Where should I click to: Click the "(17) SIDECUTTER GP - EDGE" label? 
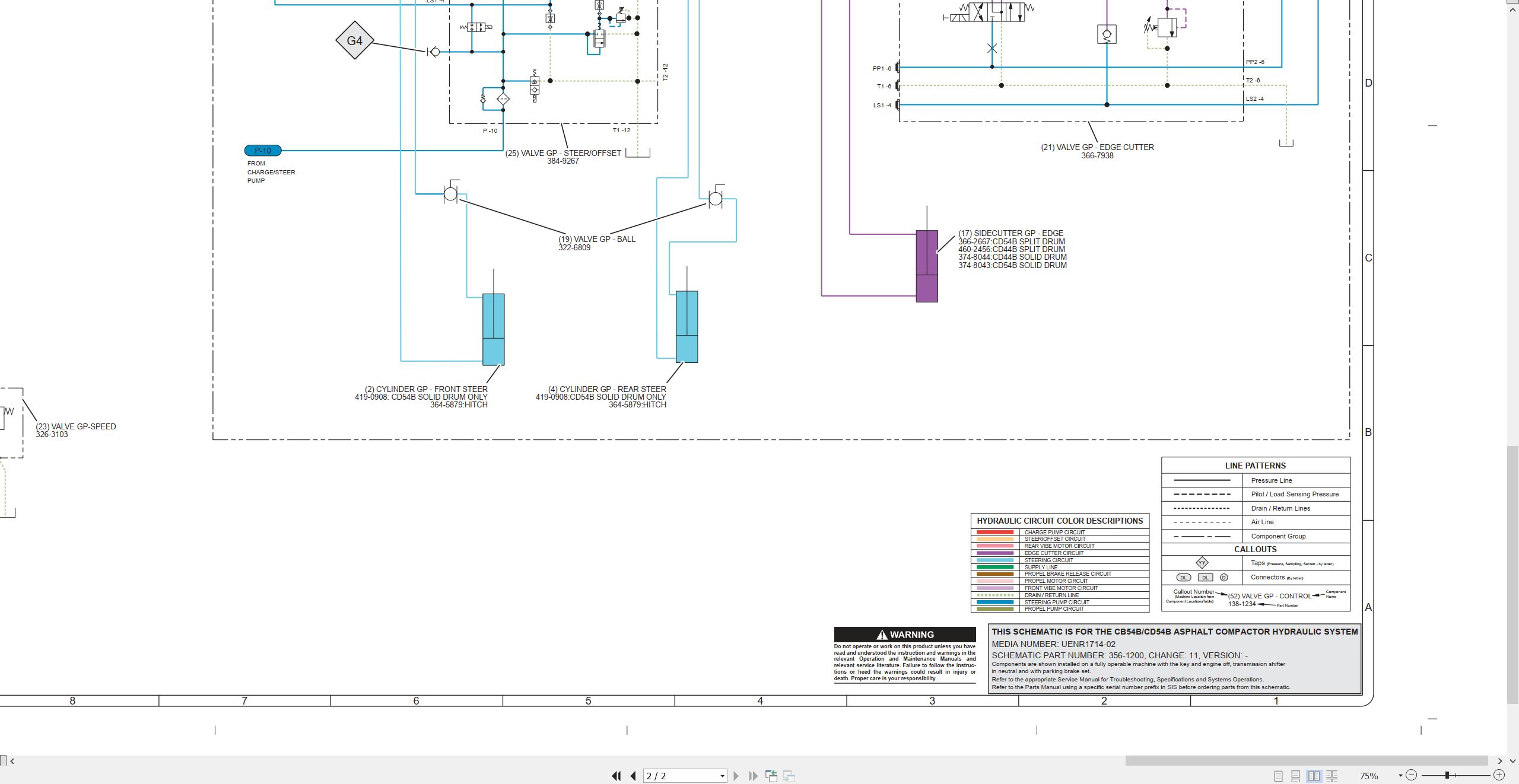1010,233
